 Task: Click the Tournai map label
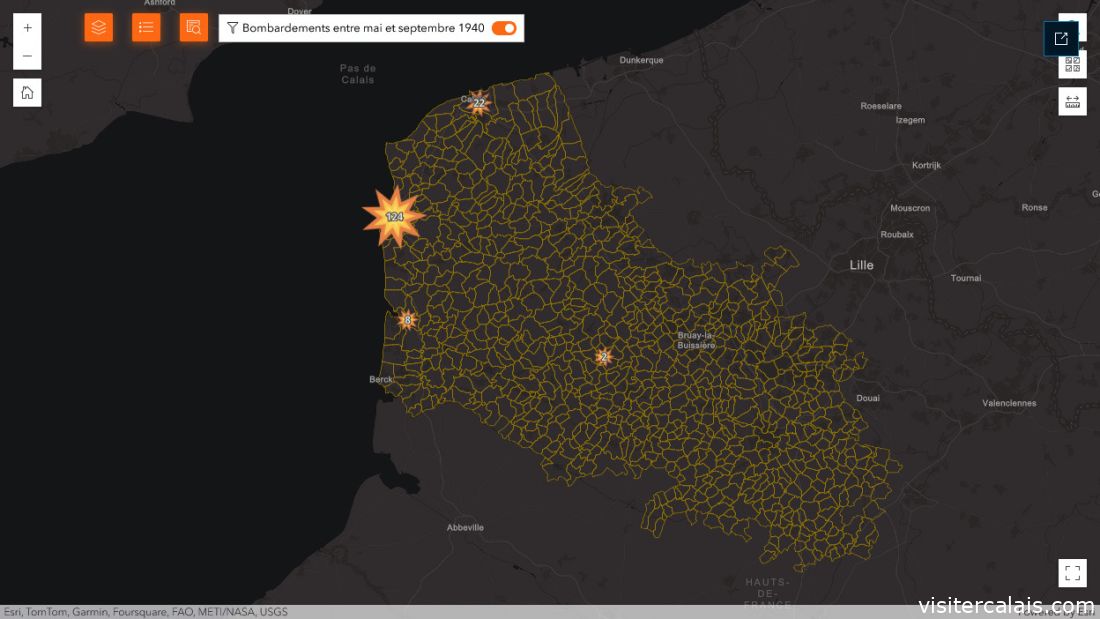966,279
